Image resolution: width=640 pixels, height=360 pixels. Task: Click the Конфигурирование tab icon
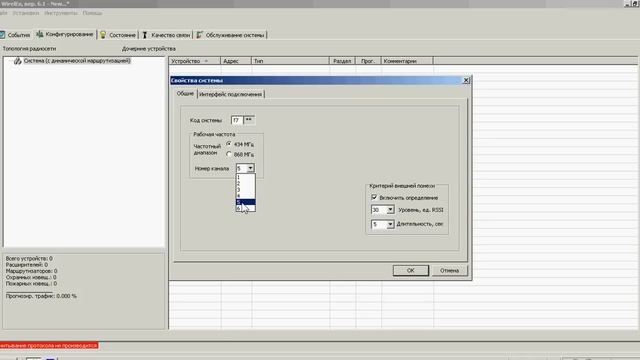pos(40,34)
